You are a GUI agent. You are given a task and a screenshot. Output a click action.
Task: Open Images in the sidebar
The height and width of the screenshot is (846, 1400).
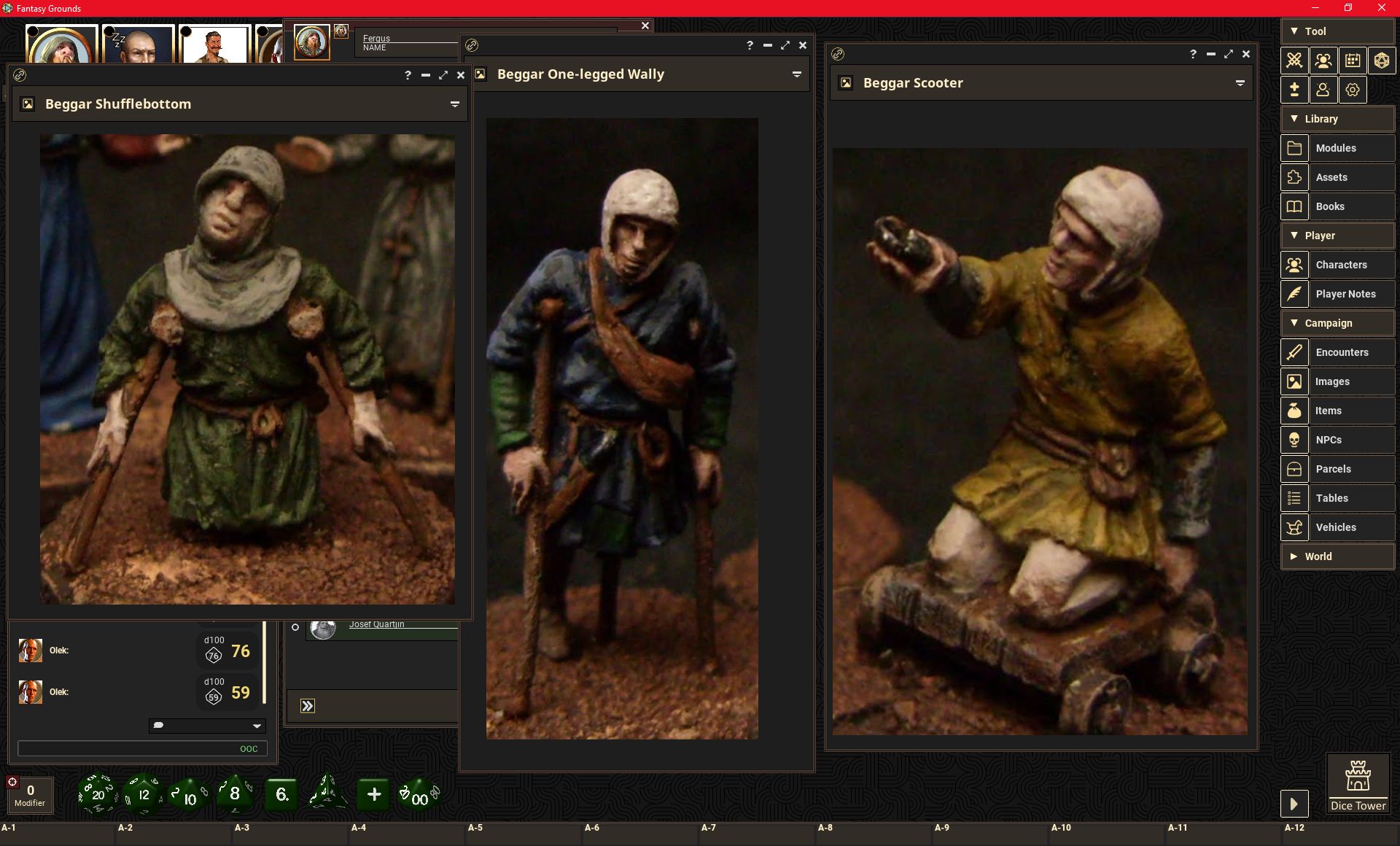(x=1337, y=381)
